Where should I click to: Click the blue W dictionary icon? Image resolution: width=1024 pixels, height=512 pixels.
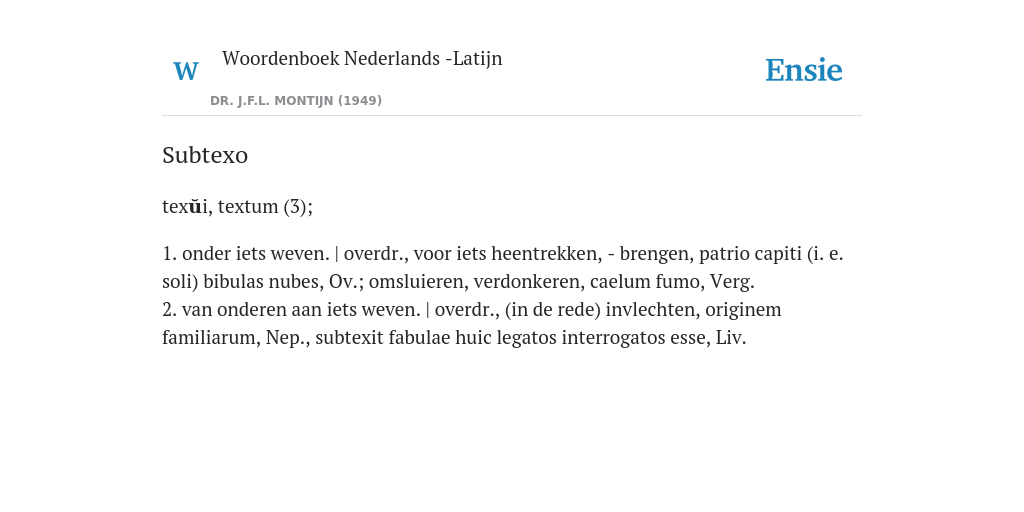click(x=185, y=71)
